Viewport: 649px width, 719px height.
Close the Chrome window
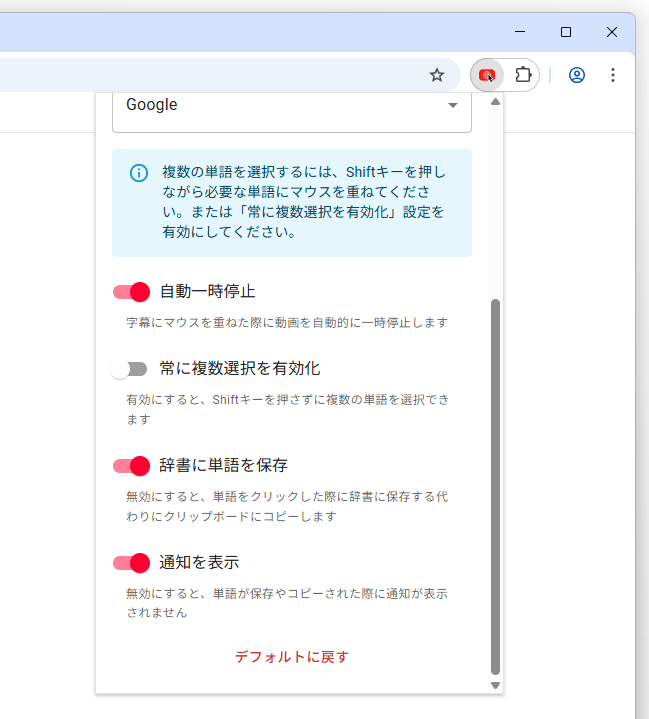(x=612, y=32)
